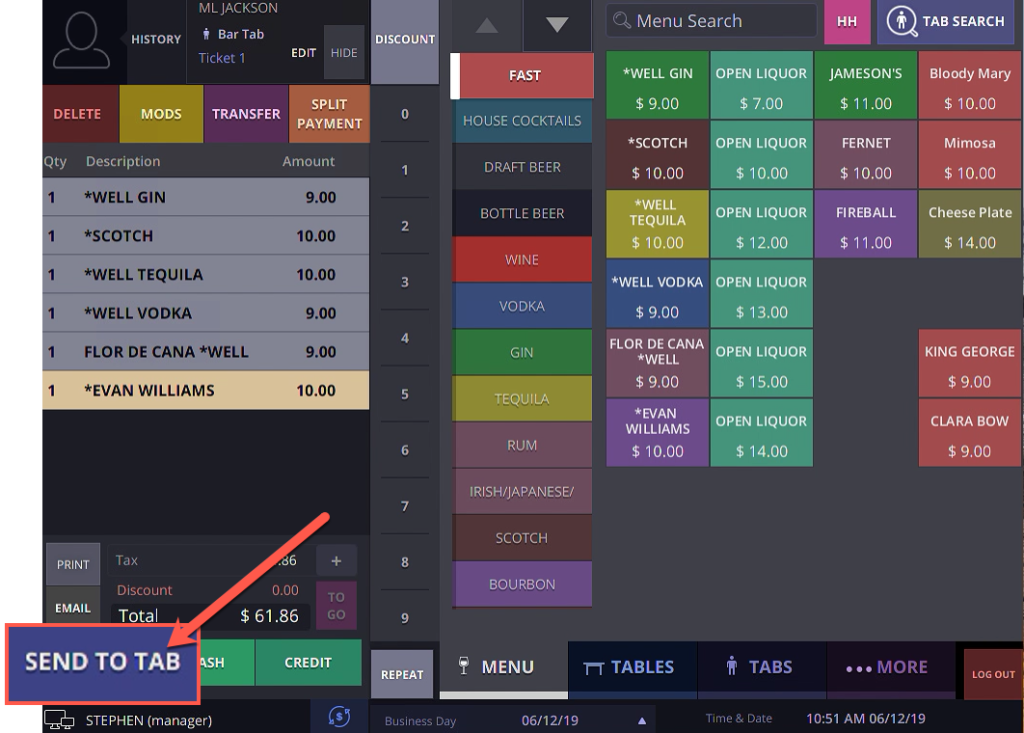Select the wine glass icon on MENU tab
Image resolution: width=1024 pixels, height=733 pixels.
(464, 667)
